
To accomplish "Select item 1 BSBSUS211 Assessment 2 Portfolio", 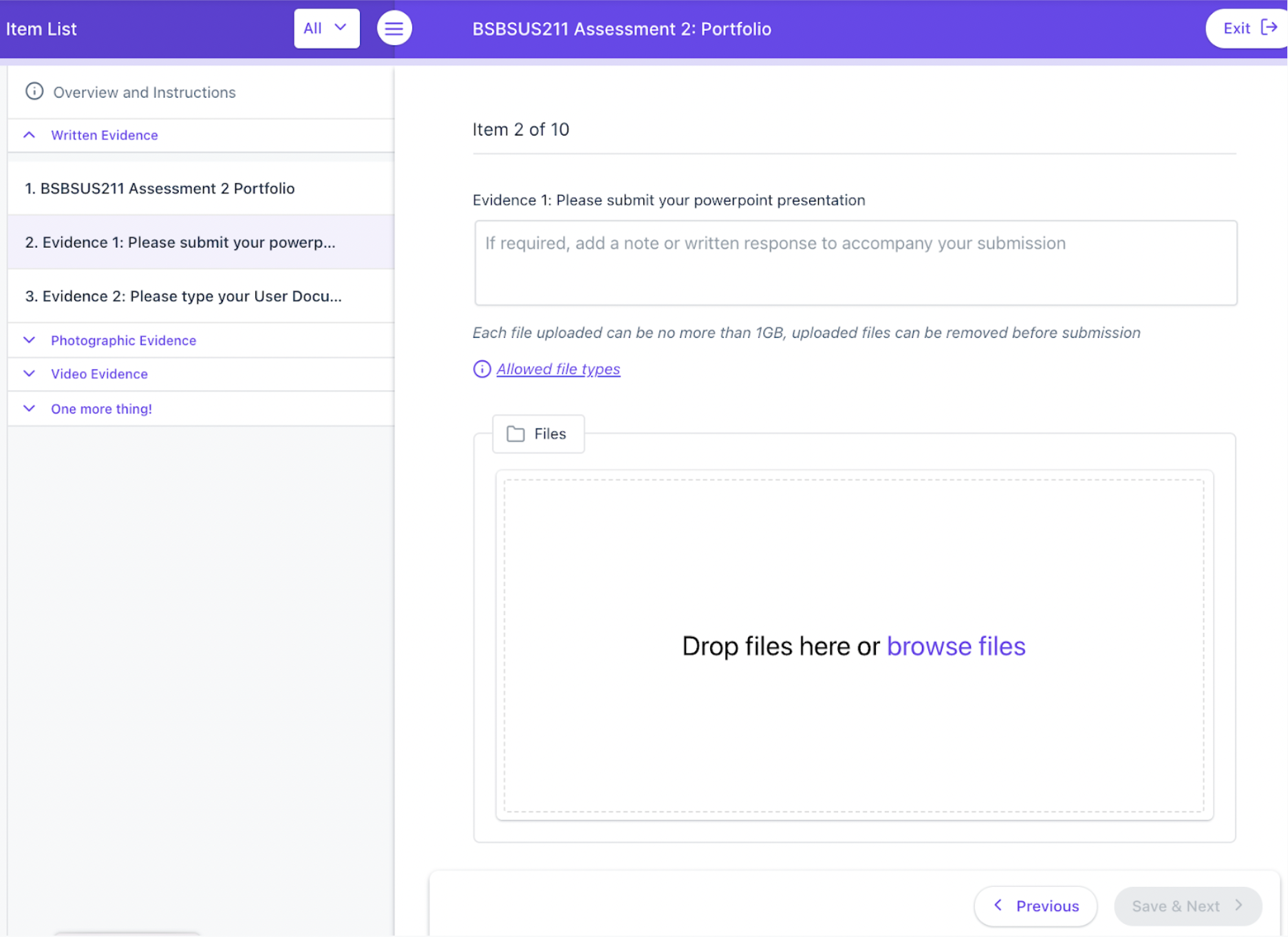I will [201, 189].
